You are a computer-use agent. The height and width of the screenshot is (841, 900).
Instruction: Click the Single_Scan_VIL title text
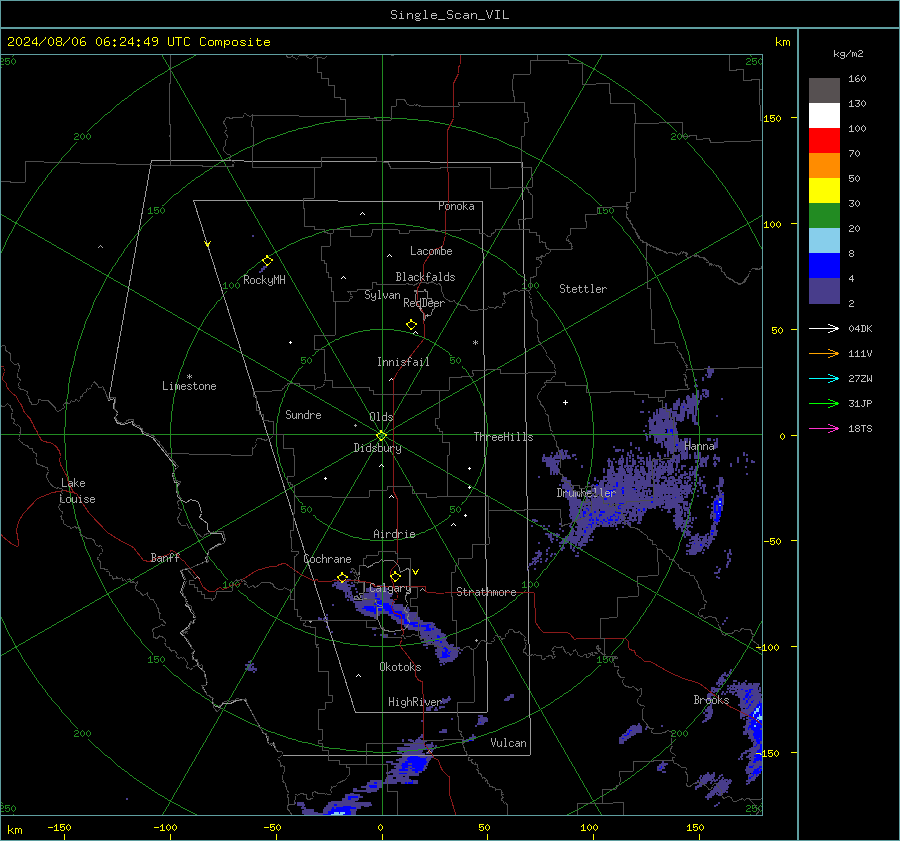pos(449,15)
